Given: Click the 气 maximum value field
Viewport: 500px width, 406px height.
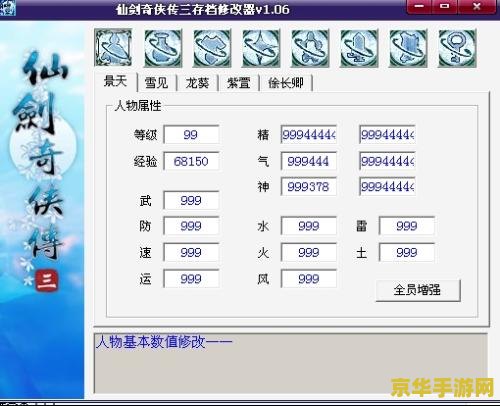Looking at the screenshot, I should coord(387,161).
